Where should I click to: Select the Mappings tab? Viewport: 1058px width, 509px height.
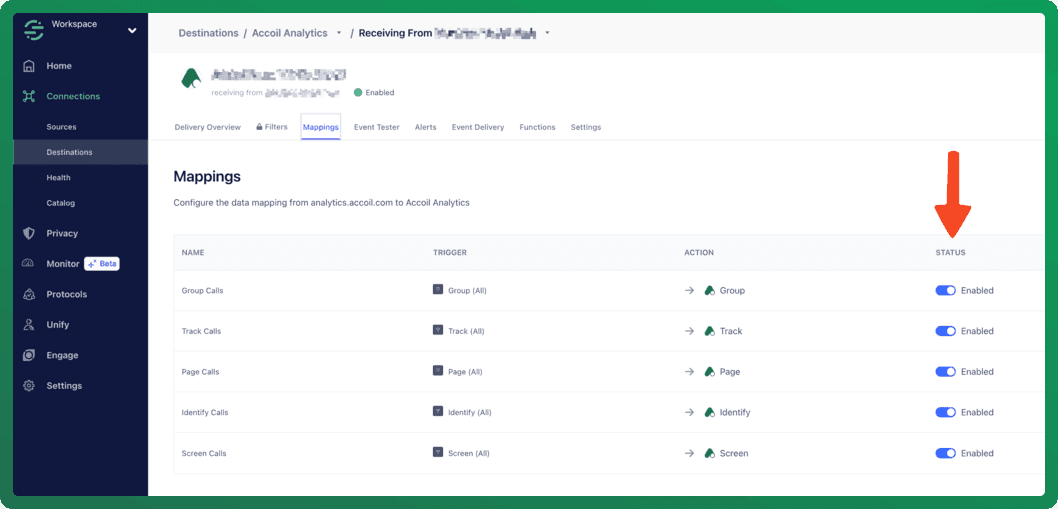click(321, 127)
